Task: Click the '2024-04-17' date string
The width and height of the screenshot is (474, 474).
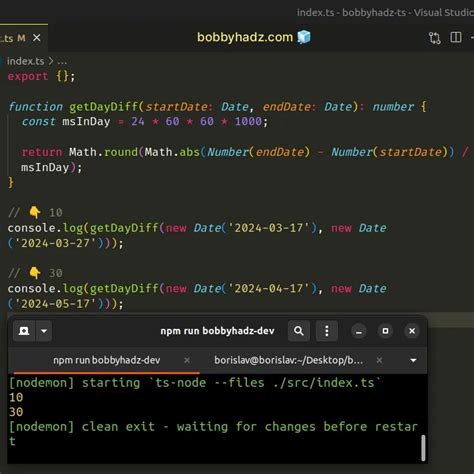Action: (268, 288)
